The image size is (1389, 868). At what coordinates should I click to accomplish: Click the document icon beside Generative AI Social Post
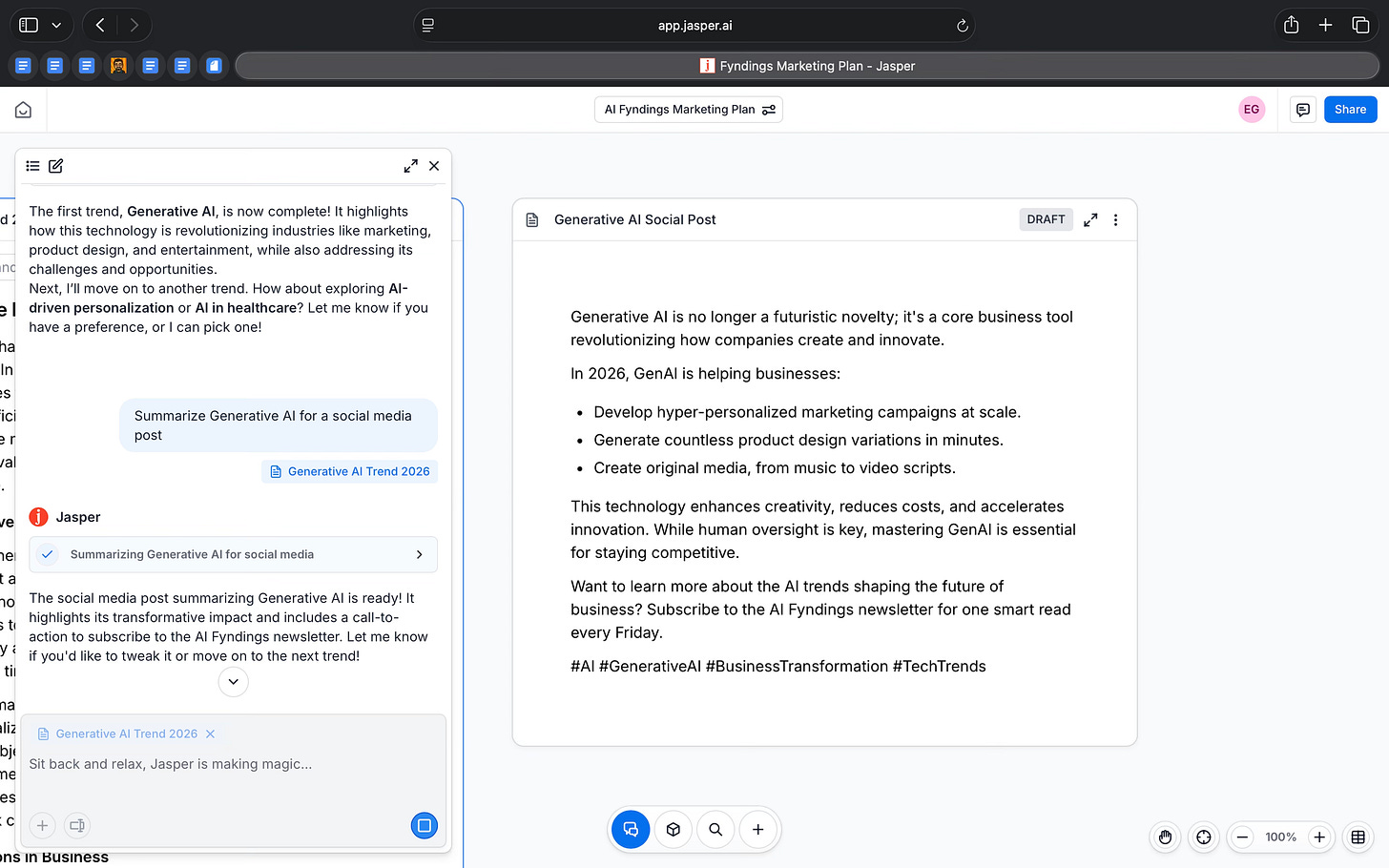pos(532,219)
